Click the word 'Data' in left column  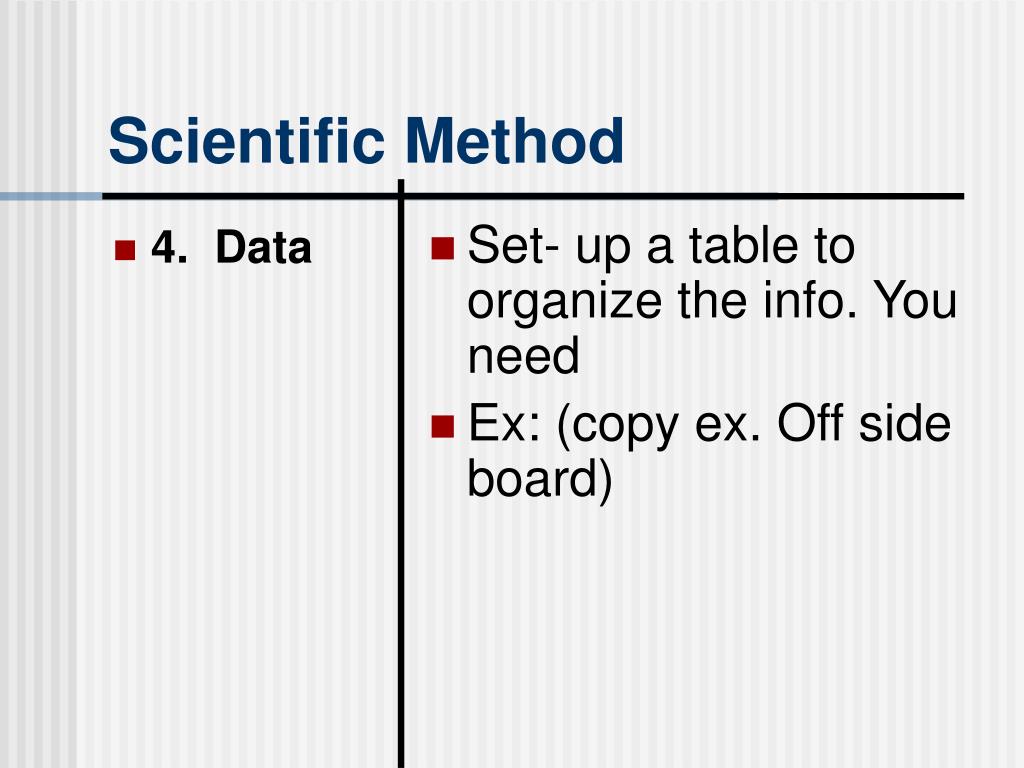264,248
